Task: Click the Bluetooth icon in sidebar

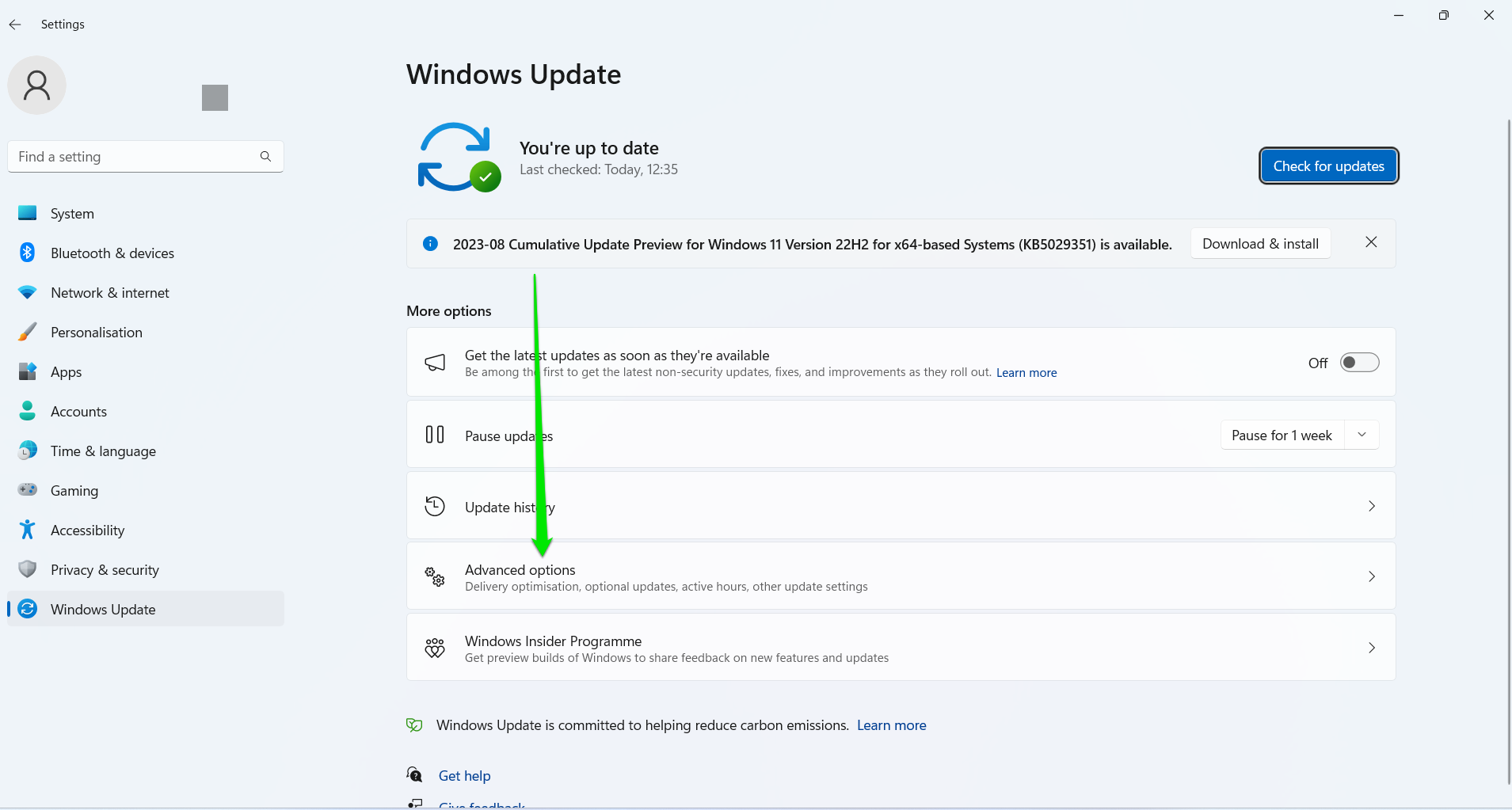Action: pyautogui.click(x=28, y=253)
